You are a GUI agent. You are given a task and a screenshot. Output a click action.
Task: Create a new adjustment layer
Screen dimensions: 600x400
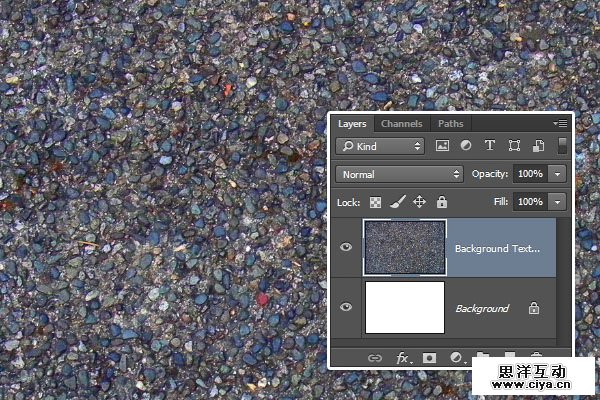pos(456,357)
